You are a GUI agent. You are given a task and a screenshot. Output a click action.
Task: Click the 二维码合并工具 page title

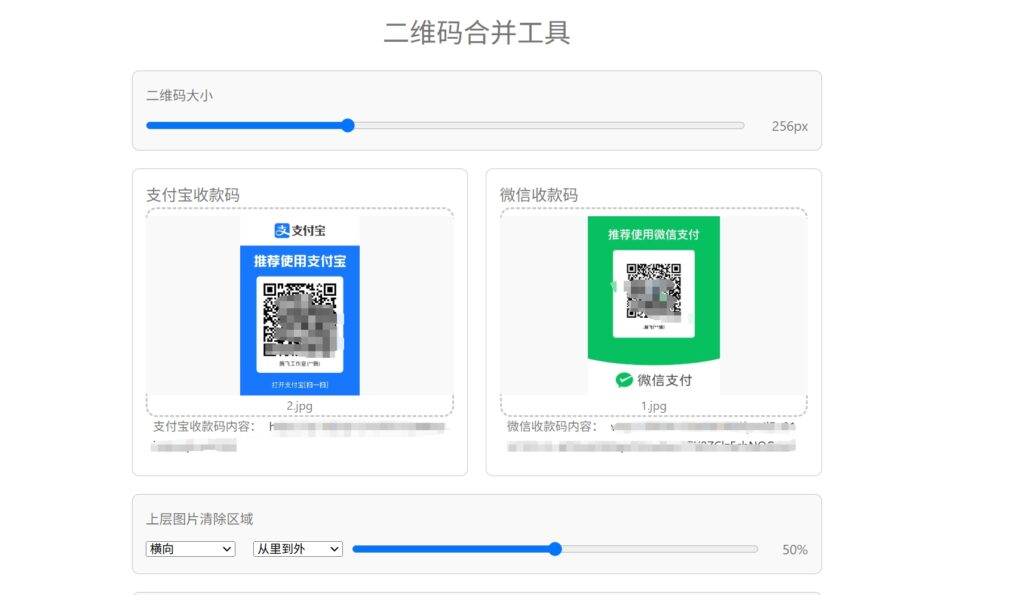[x=477, y=33]
